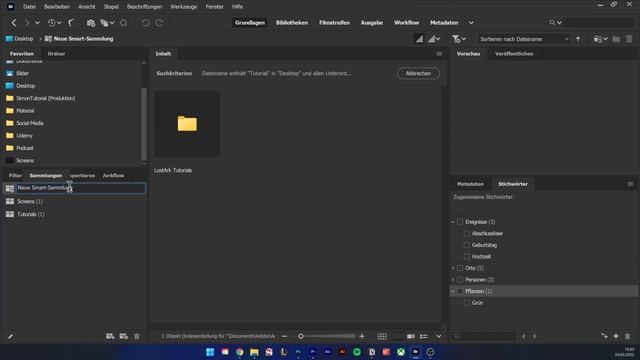The image size is (640, 360).
Task: Toggle the Orte keyword checkbox
Action: point(460,268)
